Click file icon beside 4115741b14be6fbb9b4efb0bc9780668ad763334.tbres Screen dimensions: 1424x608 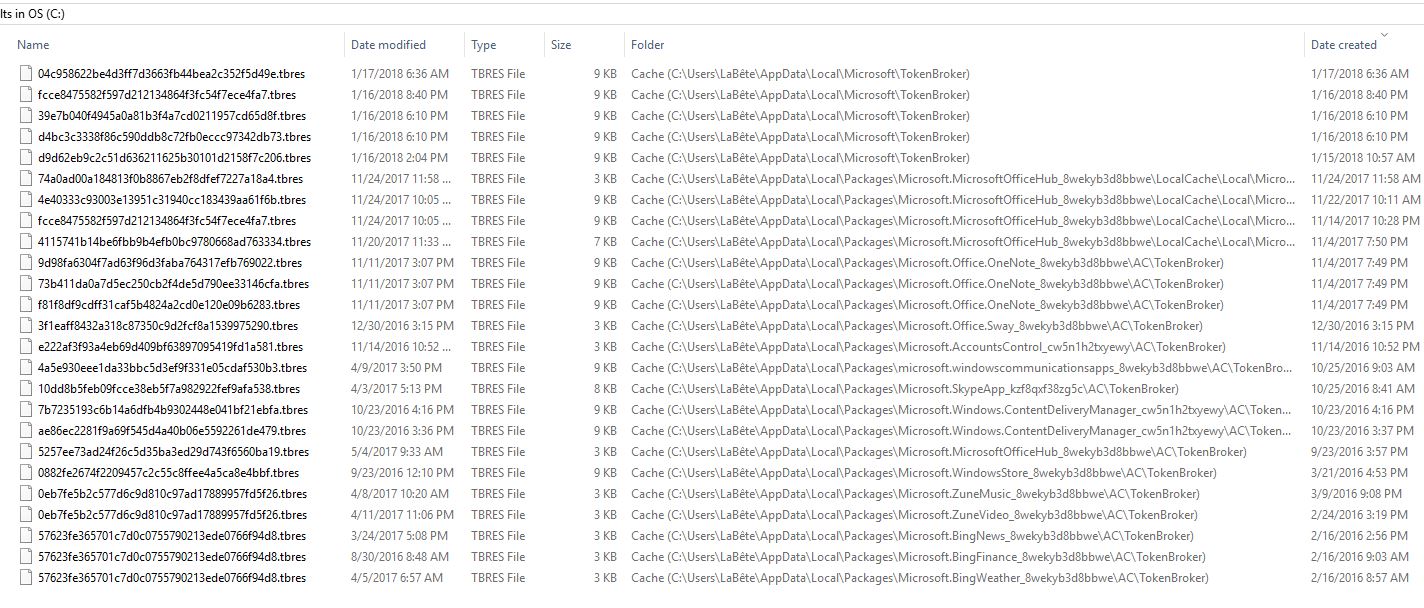coord(27,242)
